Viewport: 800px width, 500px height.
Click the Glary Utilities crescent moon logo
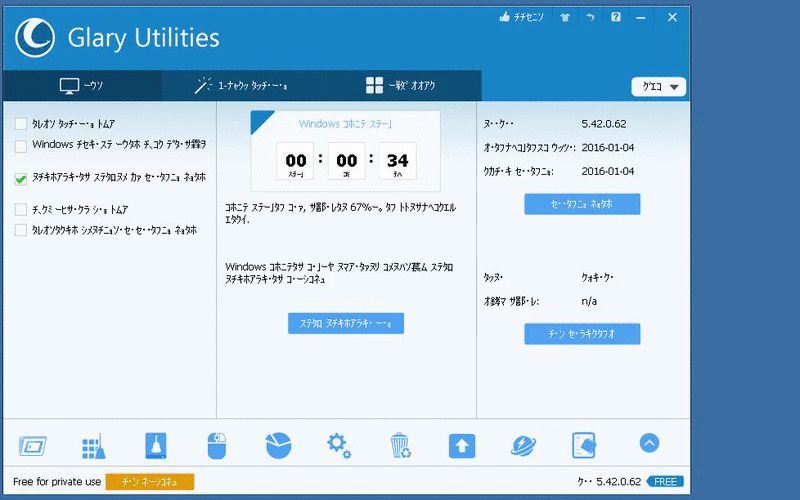point(35,38)
